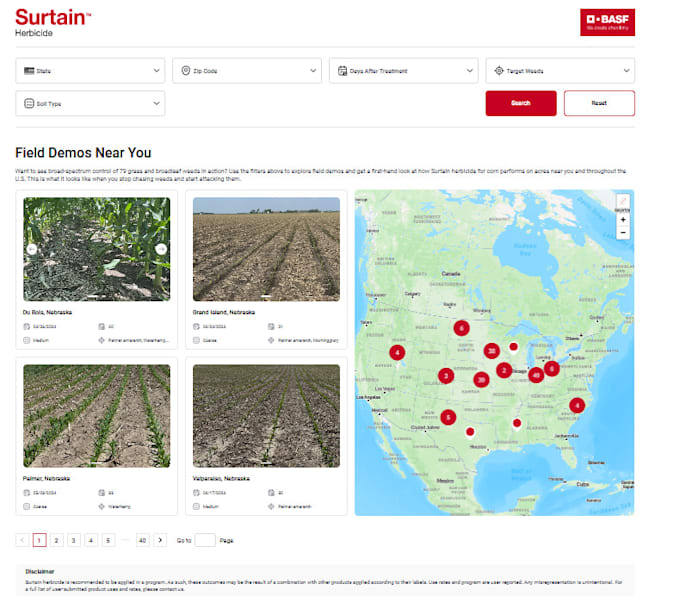Click the "Palmer, Nebraska" card title

click(46, 479)
